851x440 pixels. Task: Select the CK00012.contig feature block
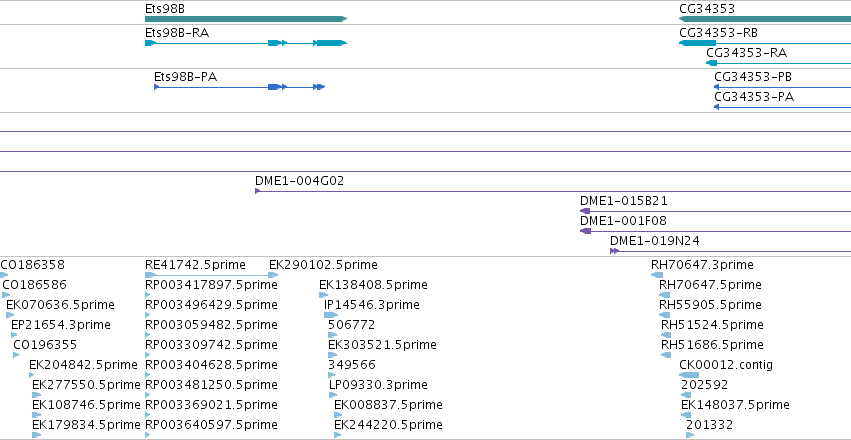tap(689, 375)
